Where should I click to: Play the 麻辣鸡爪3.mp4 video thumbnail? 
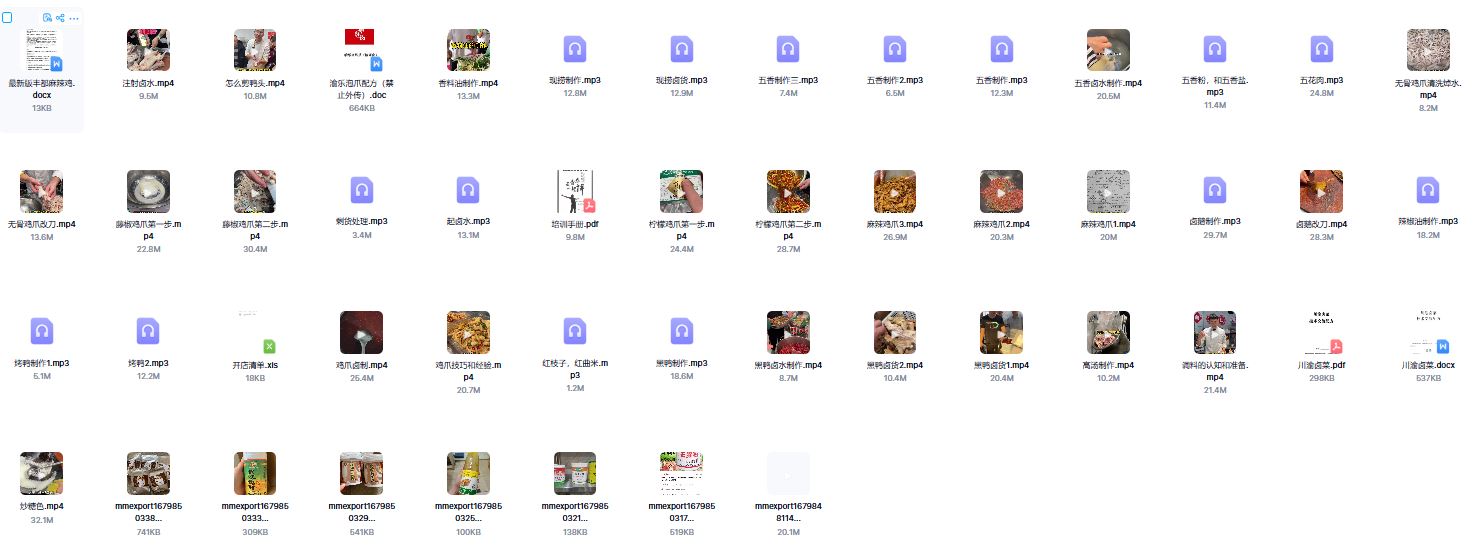895,191
